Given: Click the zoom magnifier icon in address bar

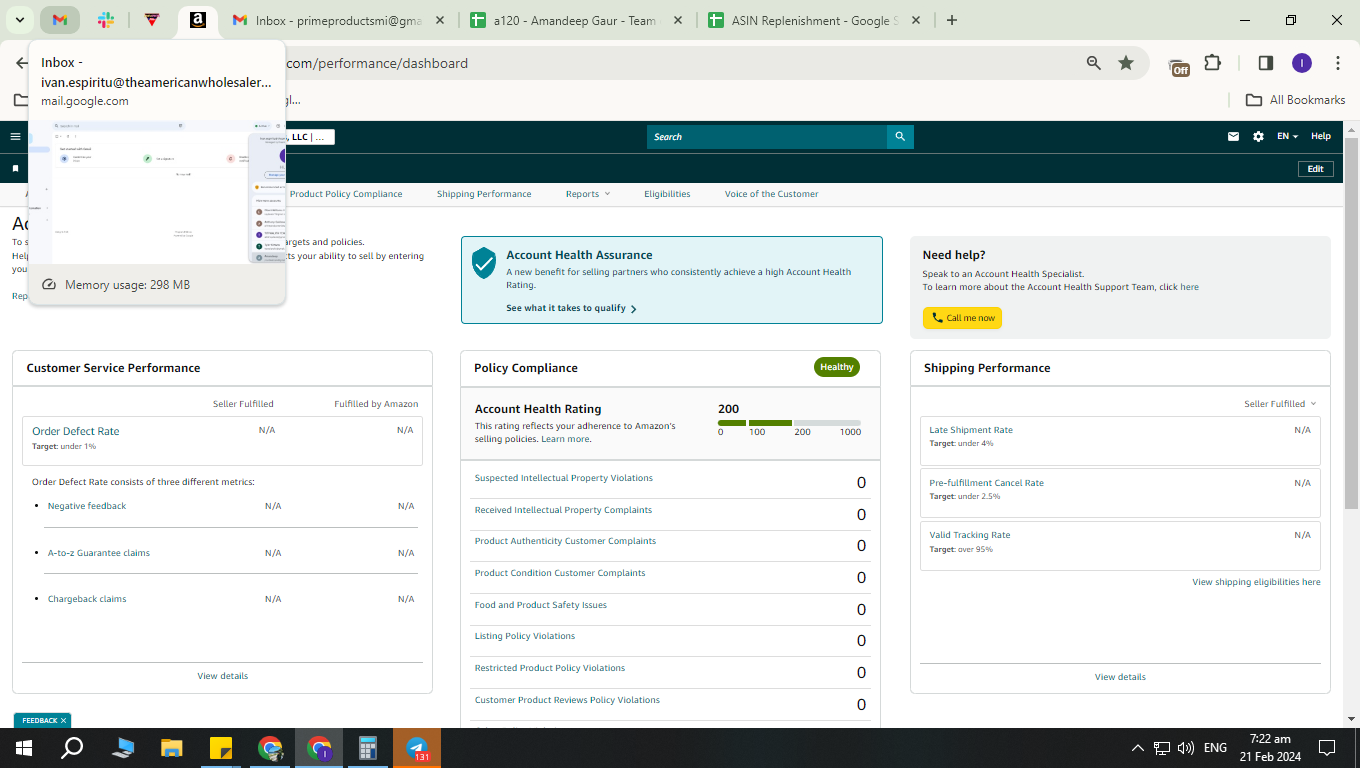Looking at the screenshot, I should pyautogui.click(x=1094, y=63).
